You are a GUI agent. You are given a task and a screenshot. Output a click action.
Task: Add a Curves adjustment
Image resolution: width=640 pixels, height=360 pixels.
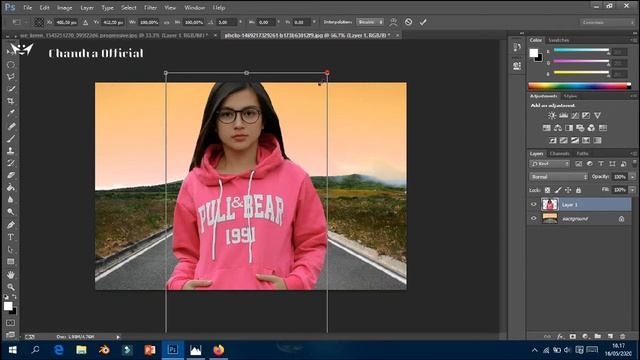coord(575,116)
